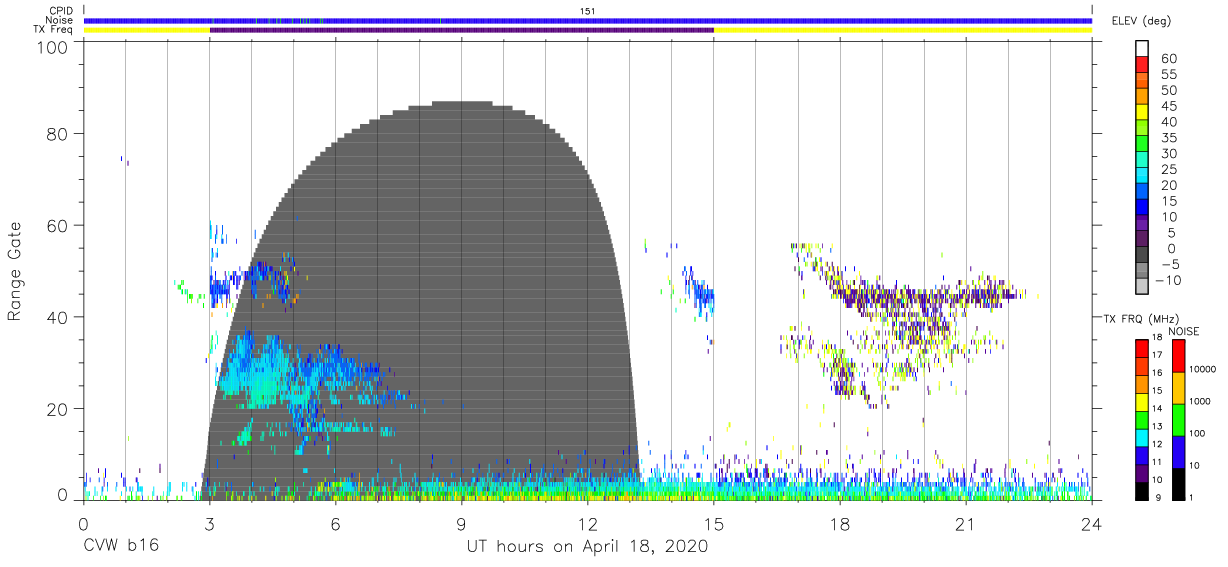1228x567 pixels.
Task: Click the CVW b16 radar beam label
Action: point(120,547)
